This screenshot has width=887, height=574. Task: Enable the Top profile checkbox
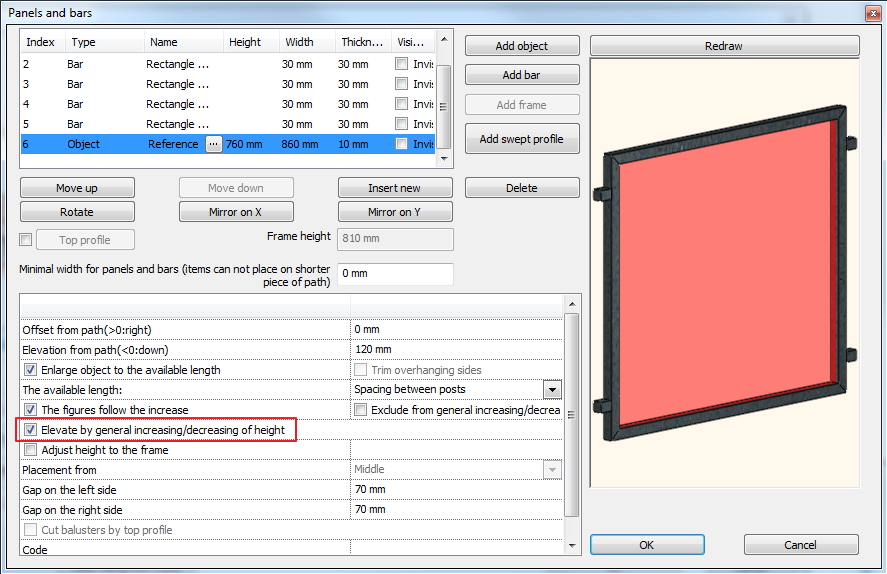(25, 239)
